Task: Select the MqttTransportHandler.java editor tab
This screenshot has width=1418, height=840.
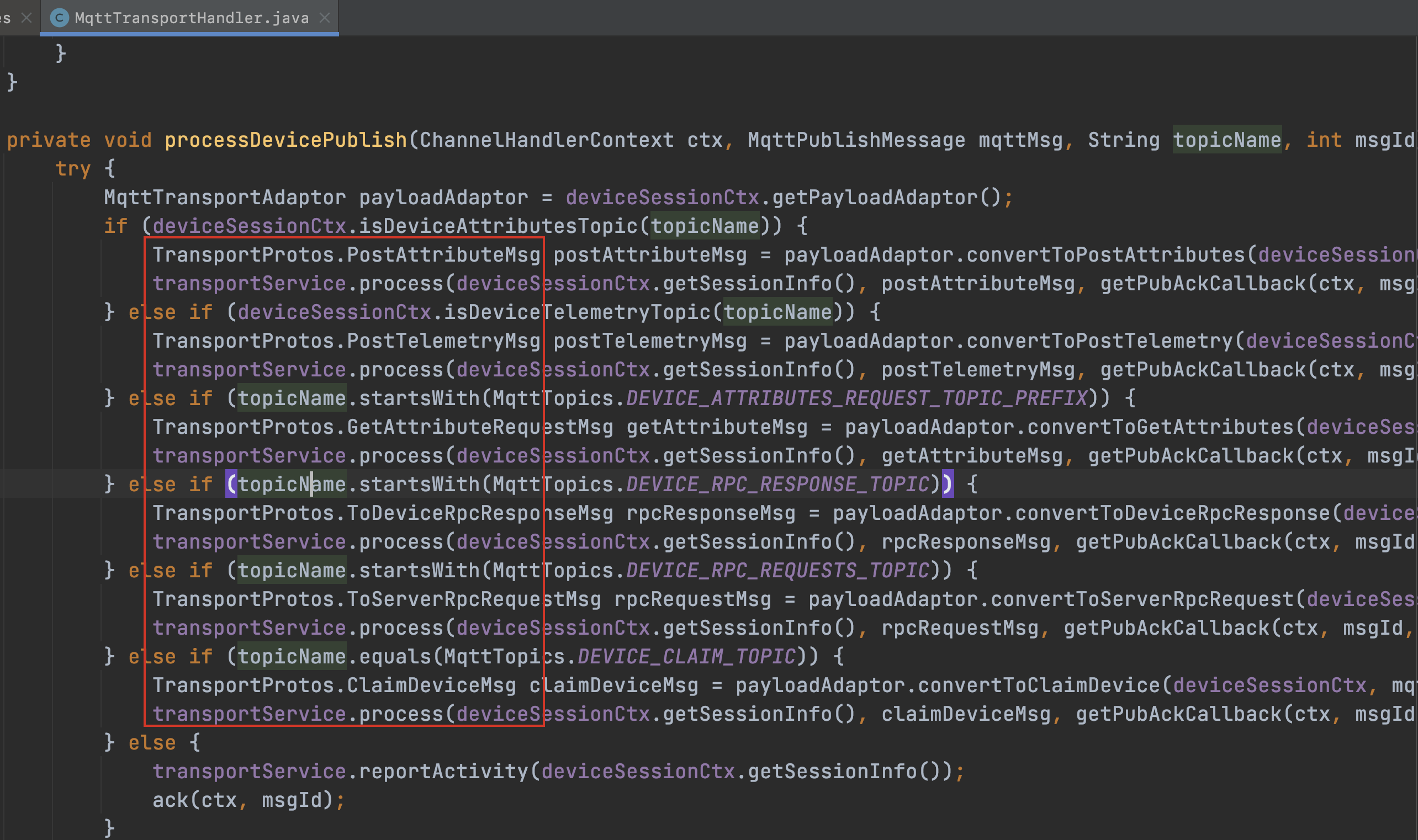Action: point(192,18)
